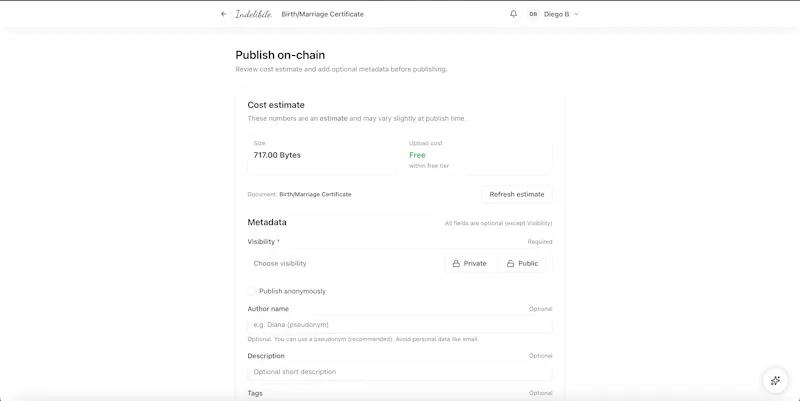Open the notifications bell
Viewport: 800px width, 401px height.
click(x=513, y=14)
